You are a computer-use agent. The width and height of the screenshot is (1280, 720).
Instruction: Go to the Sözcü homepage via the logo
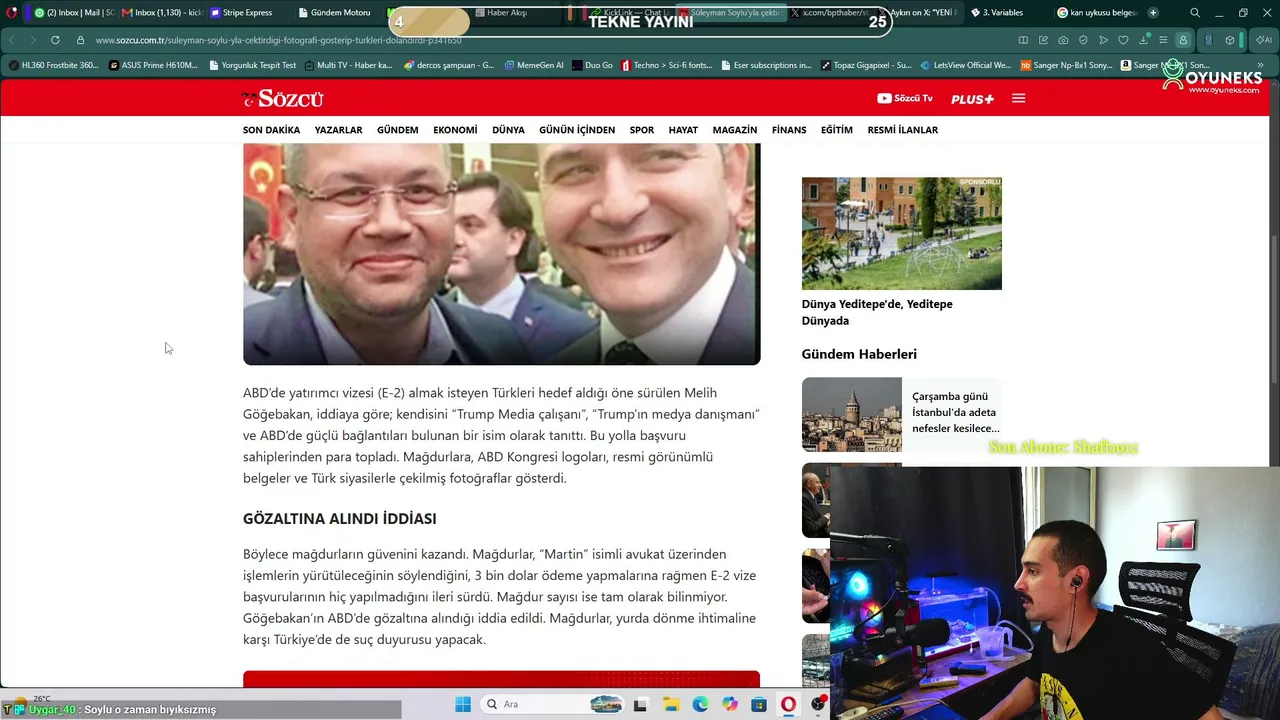pos(282,98)
